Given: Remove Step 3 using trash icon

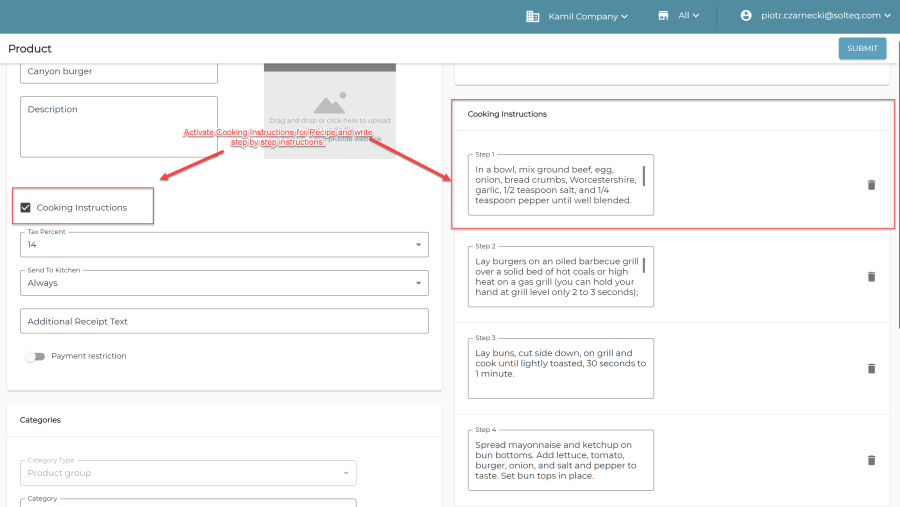Looking at the screenshot, I should click(871, 368).
